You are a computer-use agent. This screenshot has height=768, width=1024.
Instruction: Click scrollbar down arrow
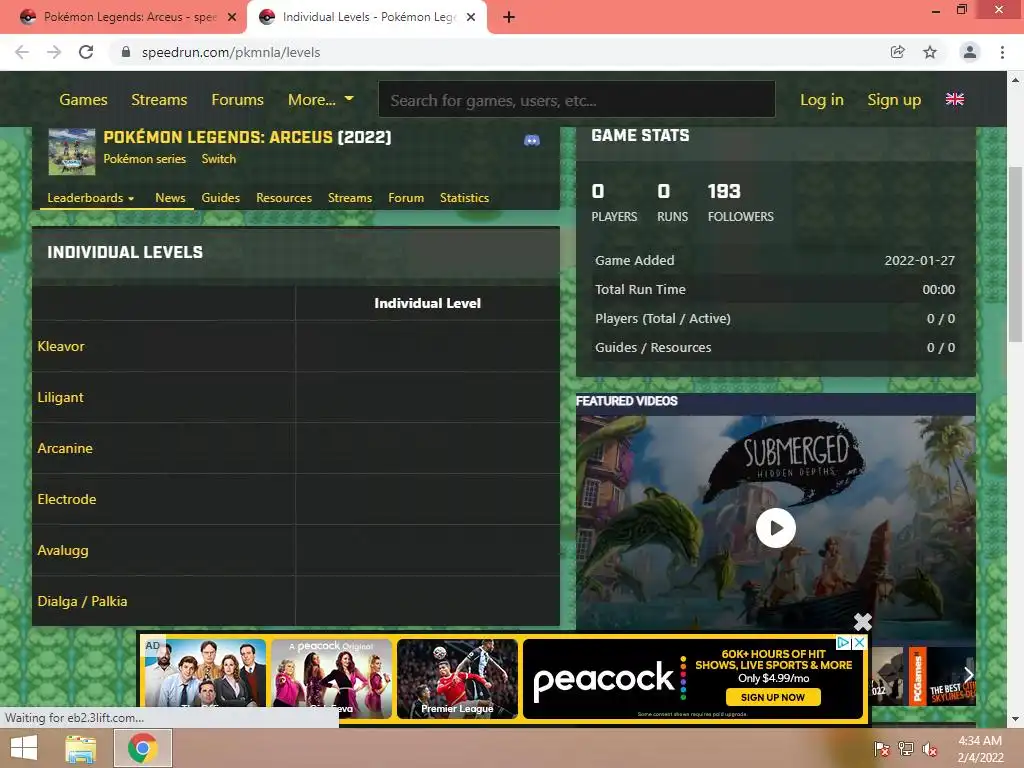tap(1015, 718)
